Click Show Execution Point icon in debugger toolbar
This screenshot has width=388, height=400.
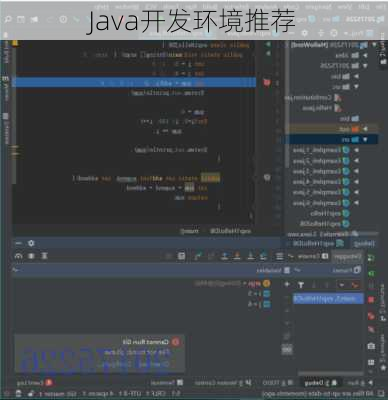[279, 256]
